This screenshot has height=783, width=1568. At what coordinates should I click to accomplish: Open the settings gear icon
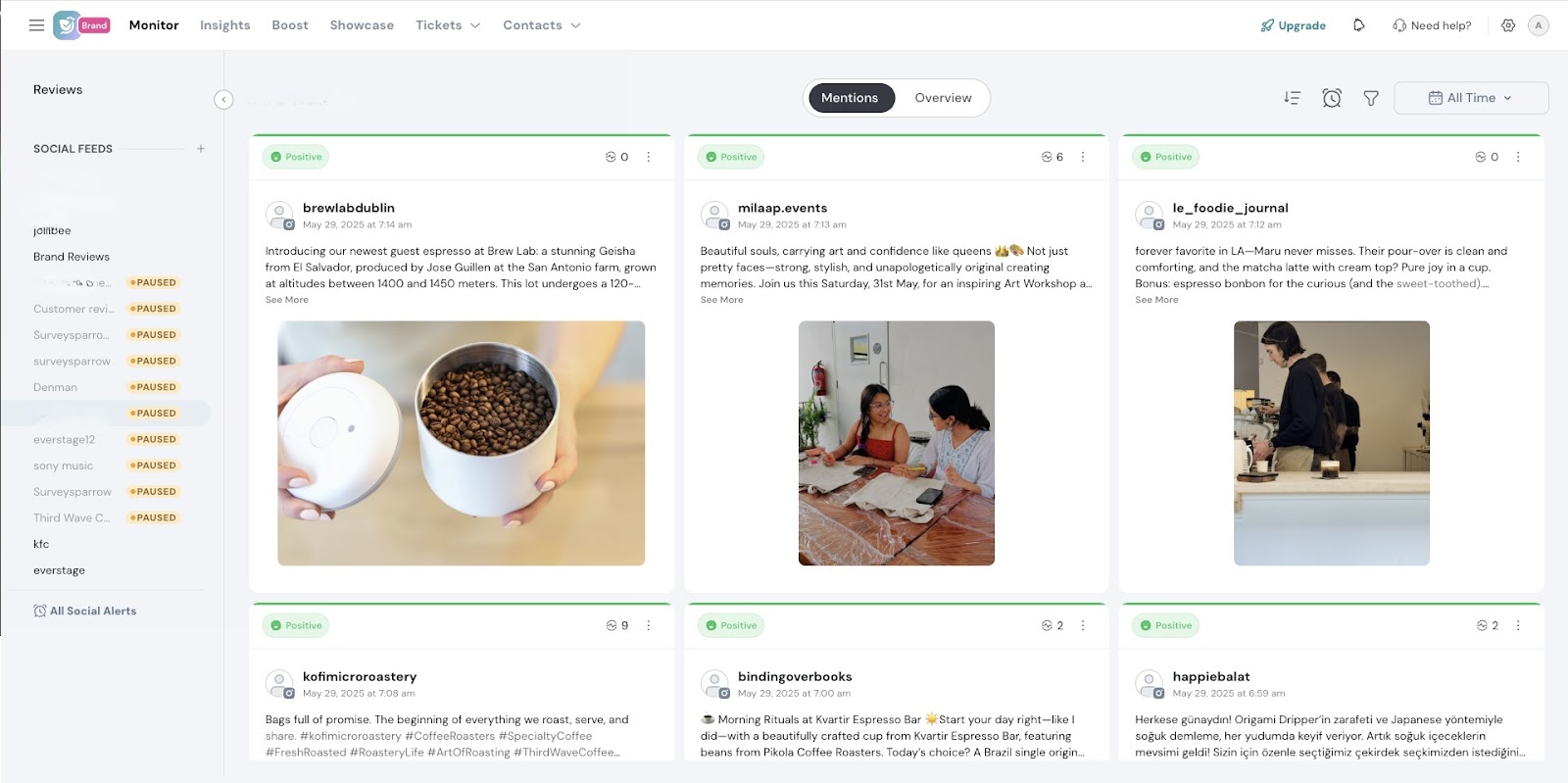coord(1508,25)
